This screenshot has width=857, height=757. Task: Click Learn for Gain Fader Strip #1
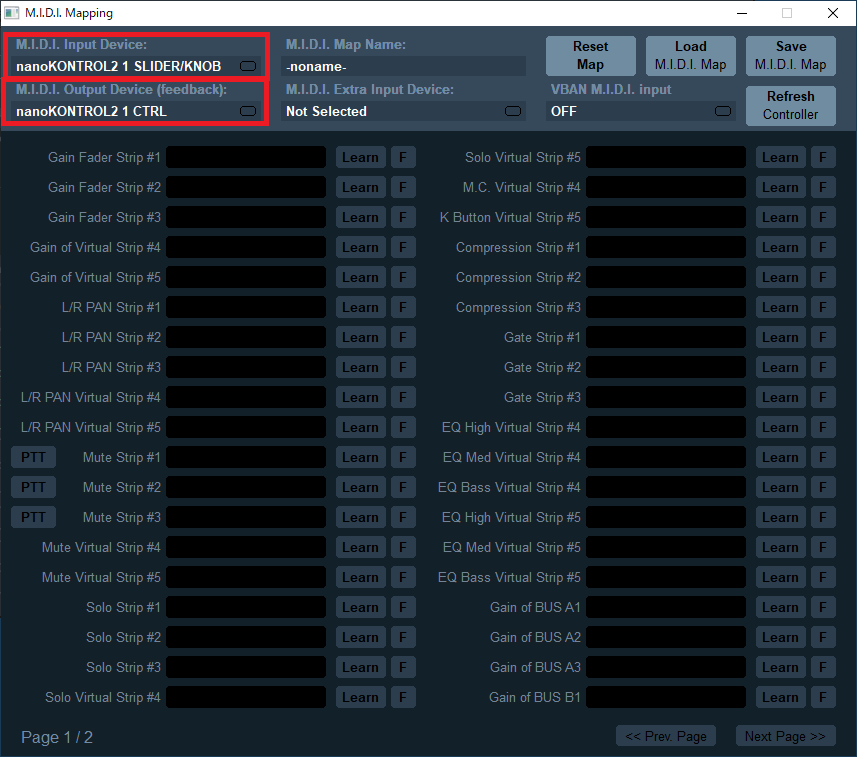click(x=360, y=157)
